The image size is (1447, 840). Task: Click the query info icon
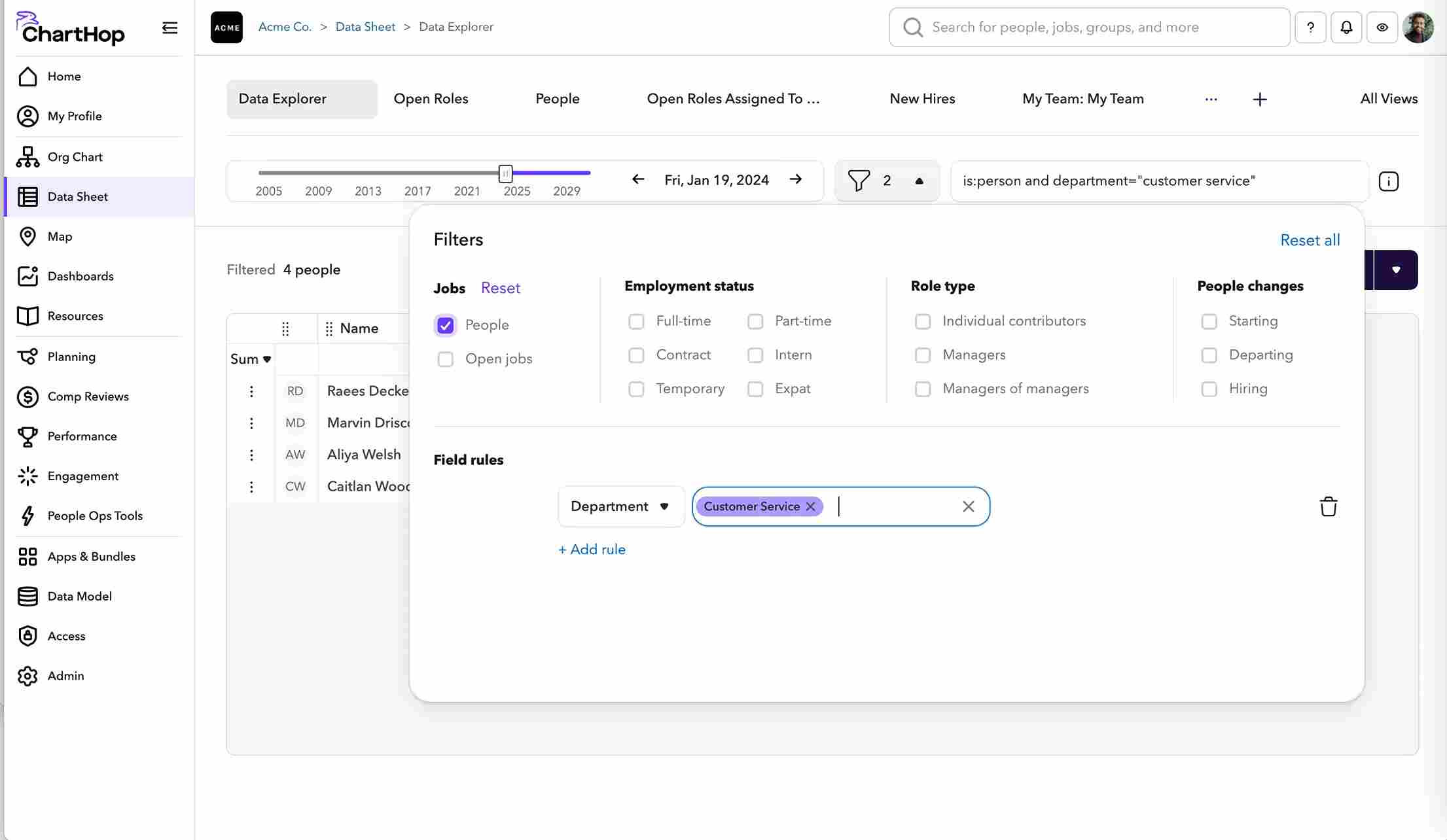(x=1388, y=181)
